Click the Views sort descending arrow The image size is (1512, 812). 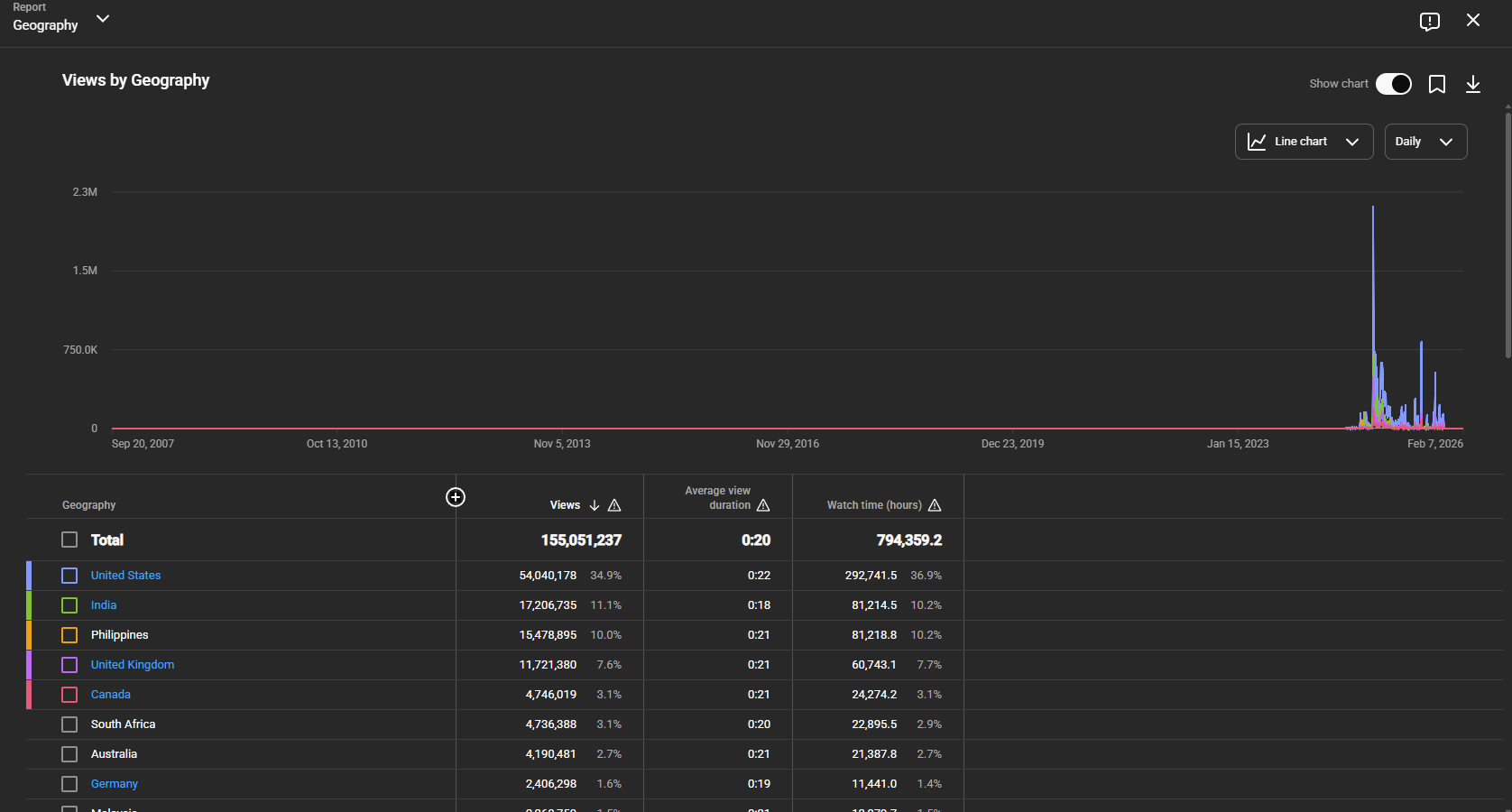pos(595,505)
